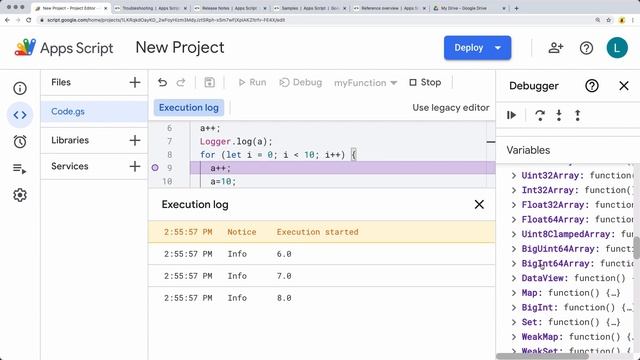Close the Execution log panel

tap(479, 204)
